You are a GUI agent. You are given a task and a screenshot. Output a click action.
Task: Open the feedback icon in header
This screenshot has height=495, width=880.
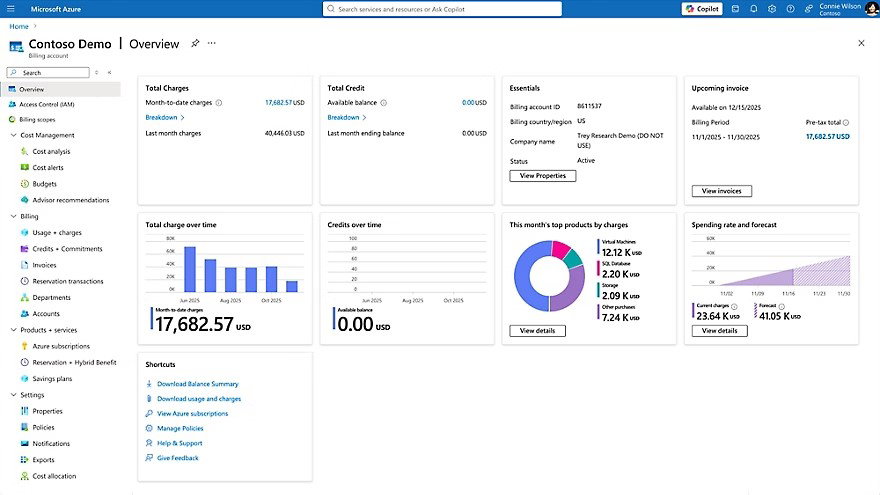tap(809, 9)
